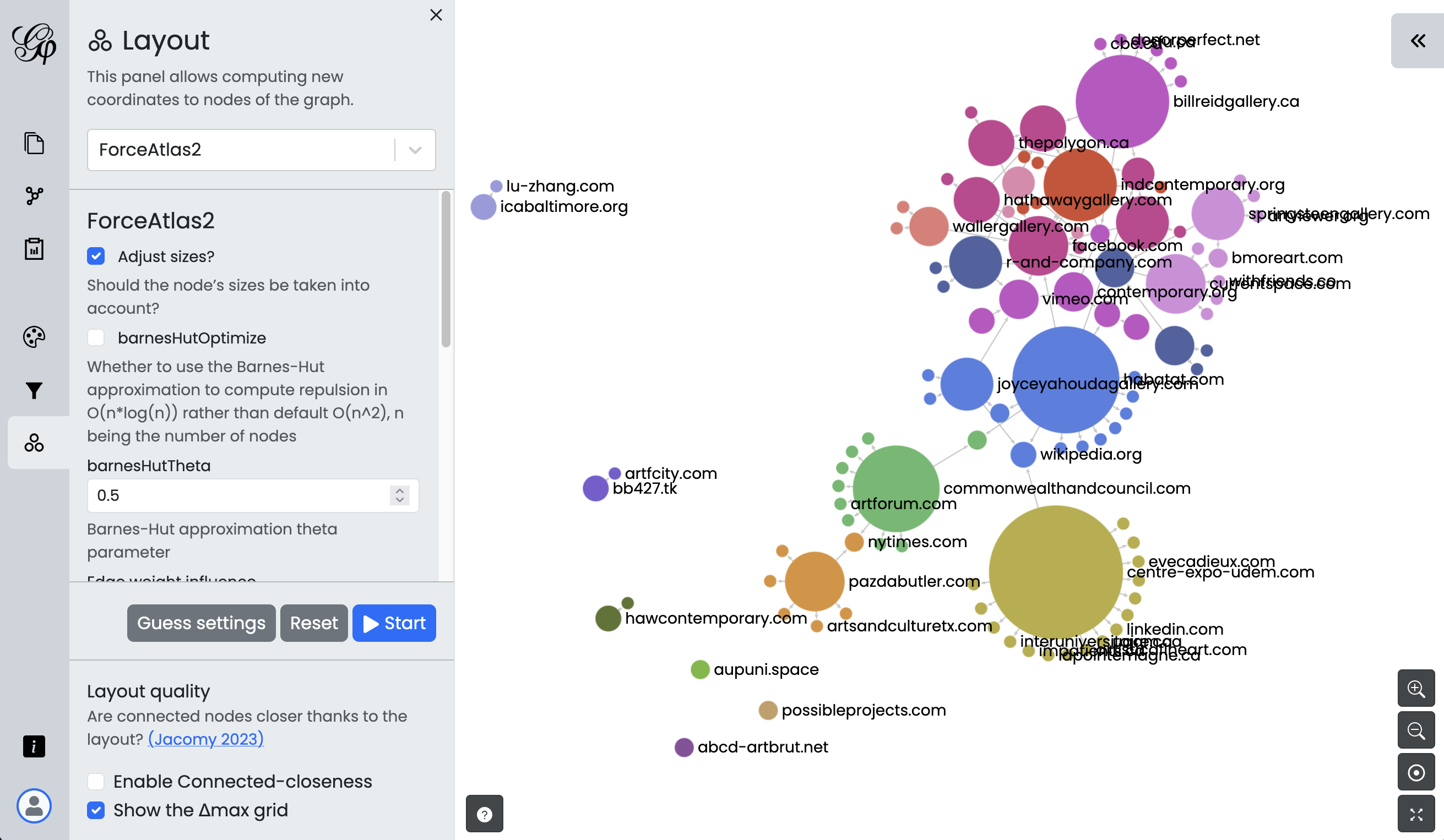Uncheck the Adjust sizes checkbox
The height and width of the screenshot is (840, 1444).
click(96, 256)
